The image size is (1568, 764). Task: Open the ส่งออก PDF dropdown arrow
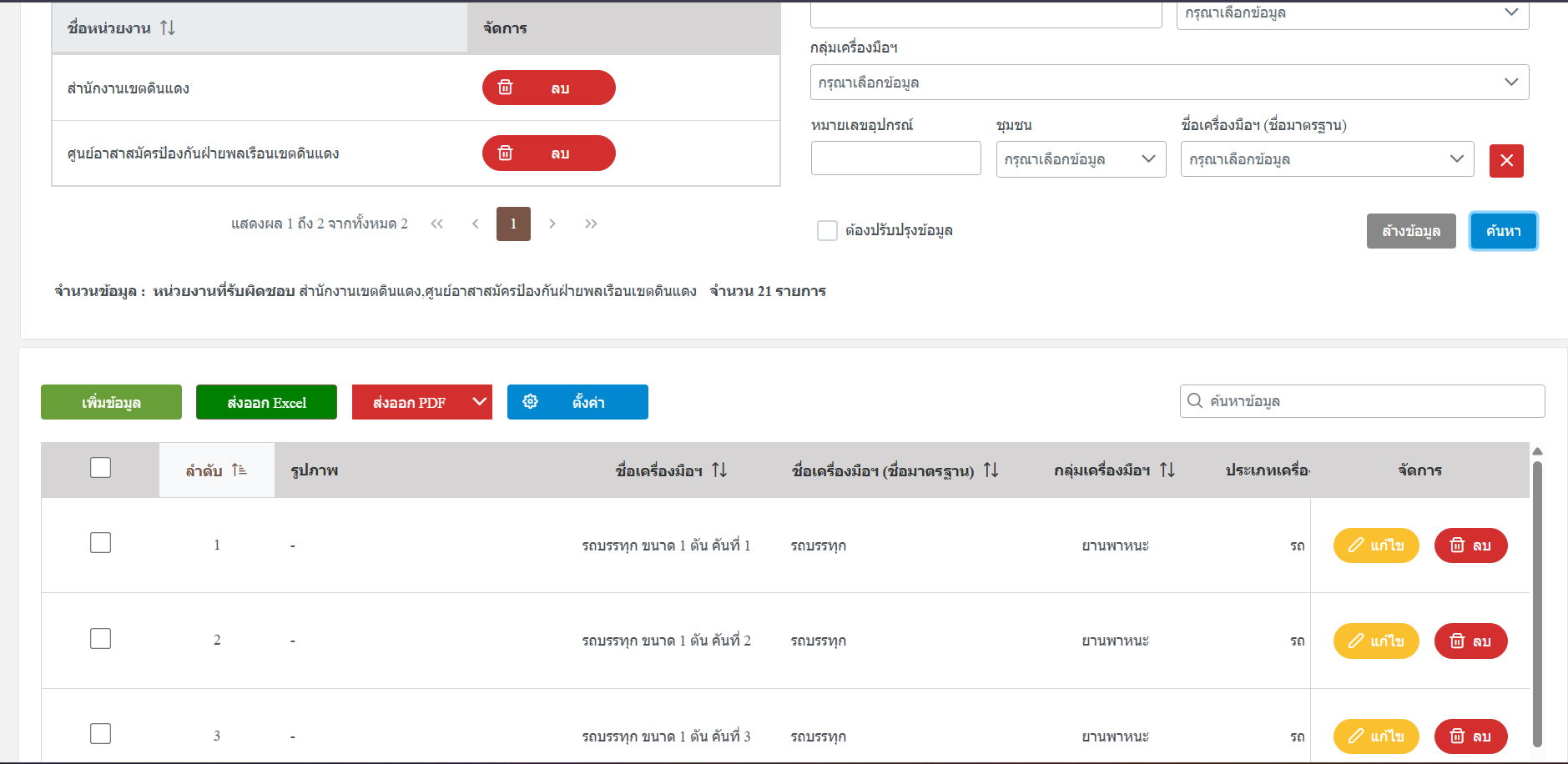click(x=479, y=402)
